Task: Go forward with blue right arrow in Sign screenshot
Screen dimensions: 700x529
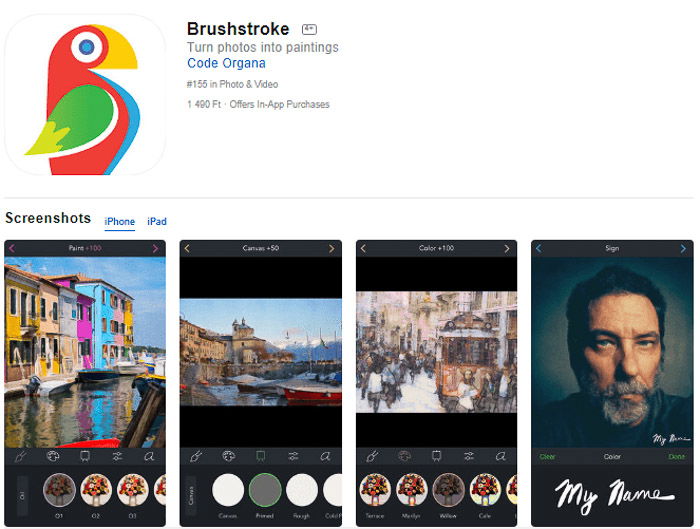Action: click(x=683, y=248)
